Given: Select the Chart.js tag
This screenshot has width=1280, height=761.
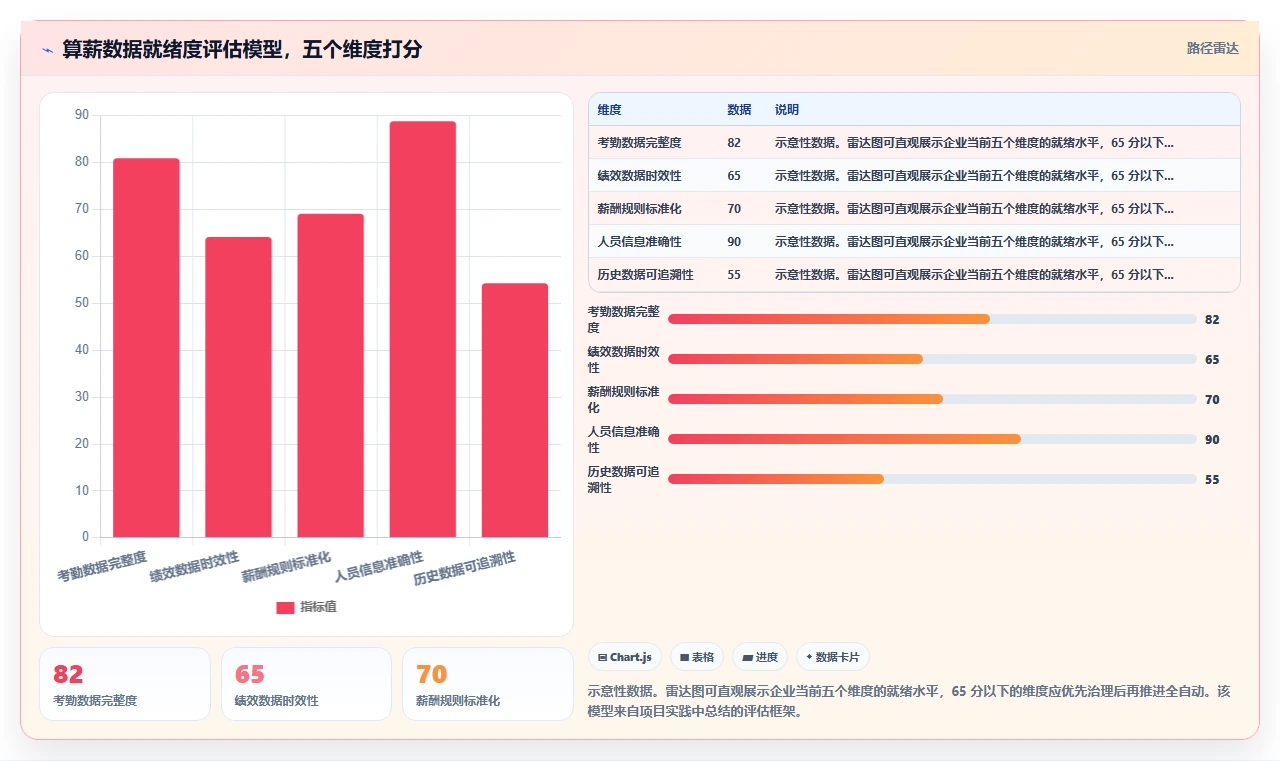Looking at the screenshot, I should pos(625,657).
